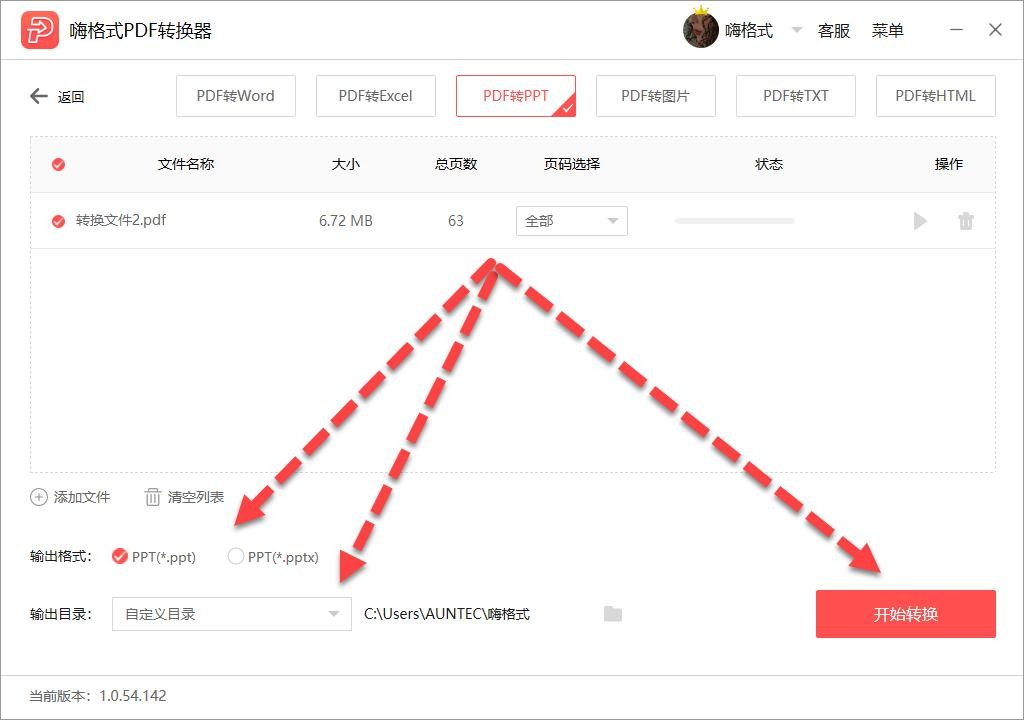Expand the 全部 page selection dropdown
Viewport: 1024px width, 720px height.
click(571, 221)
